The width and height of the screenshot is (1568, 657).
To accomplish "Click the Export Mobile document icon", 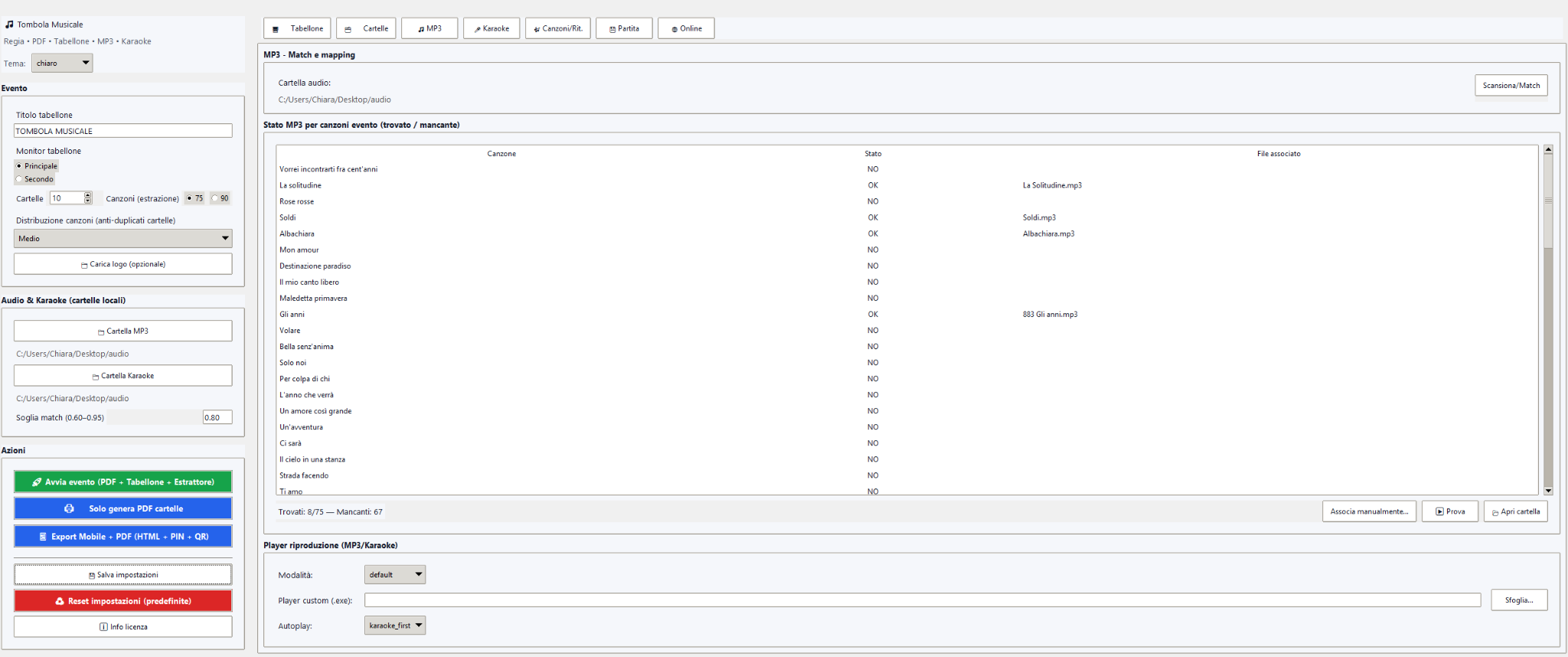I will point(43,537).
